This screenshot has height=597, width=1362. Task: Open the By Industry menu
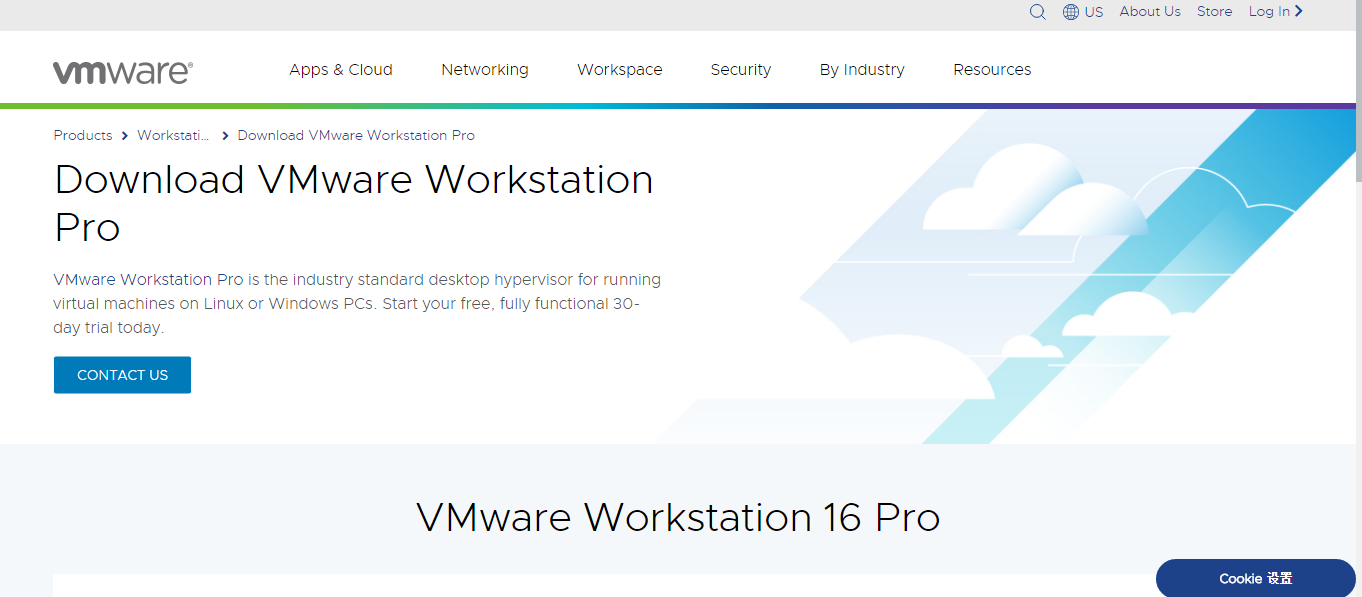[x=862, y=70]
